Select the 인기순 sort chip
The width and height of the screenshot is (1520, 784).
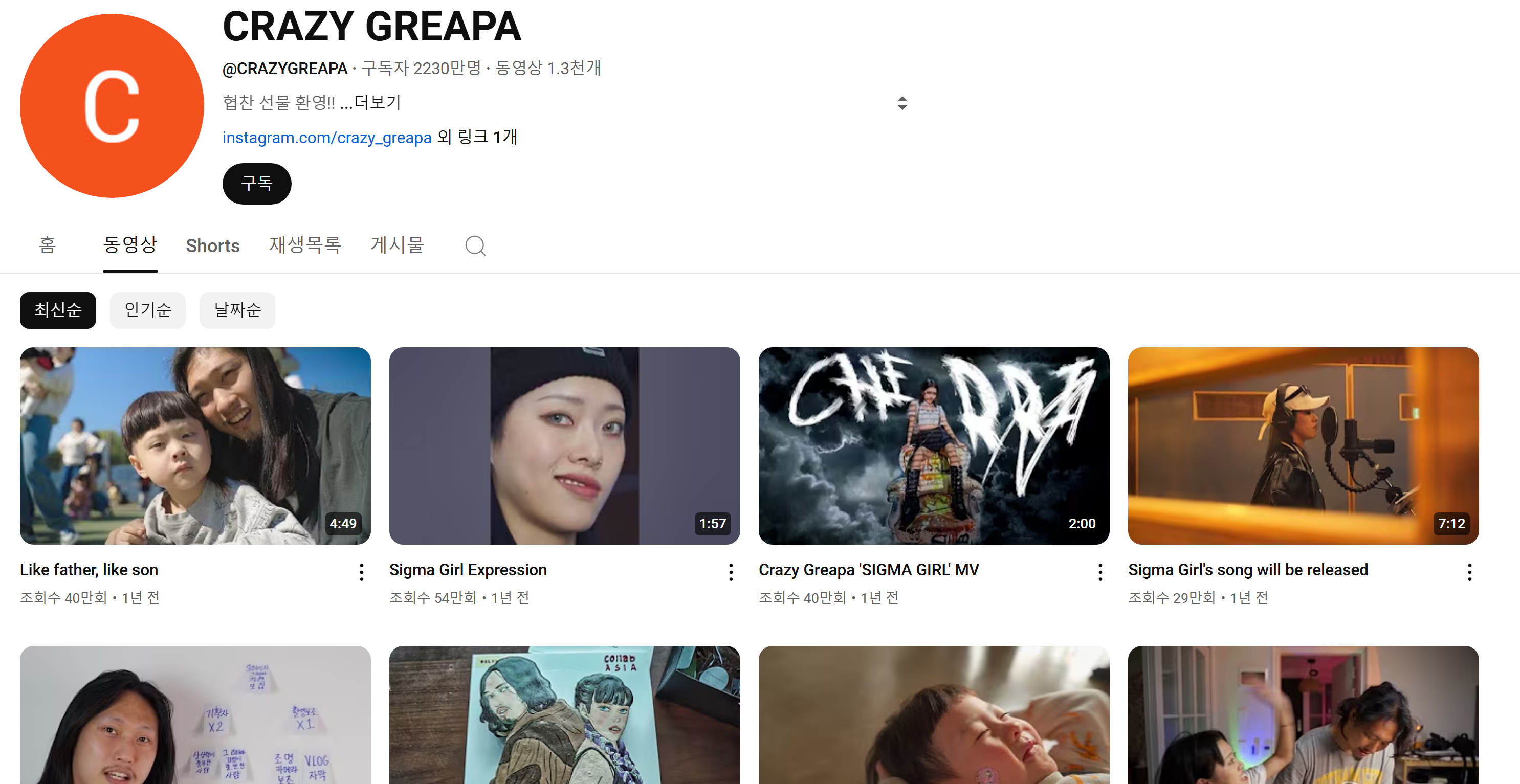pos(147,310)
